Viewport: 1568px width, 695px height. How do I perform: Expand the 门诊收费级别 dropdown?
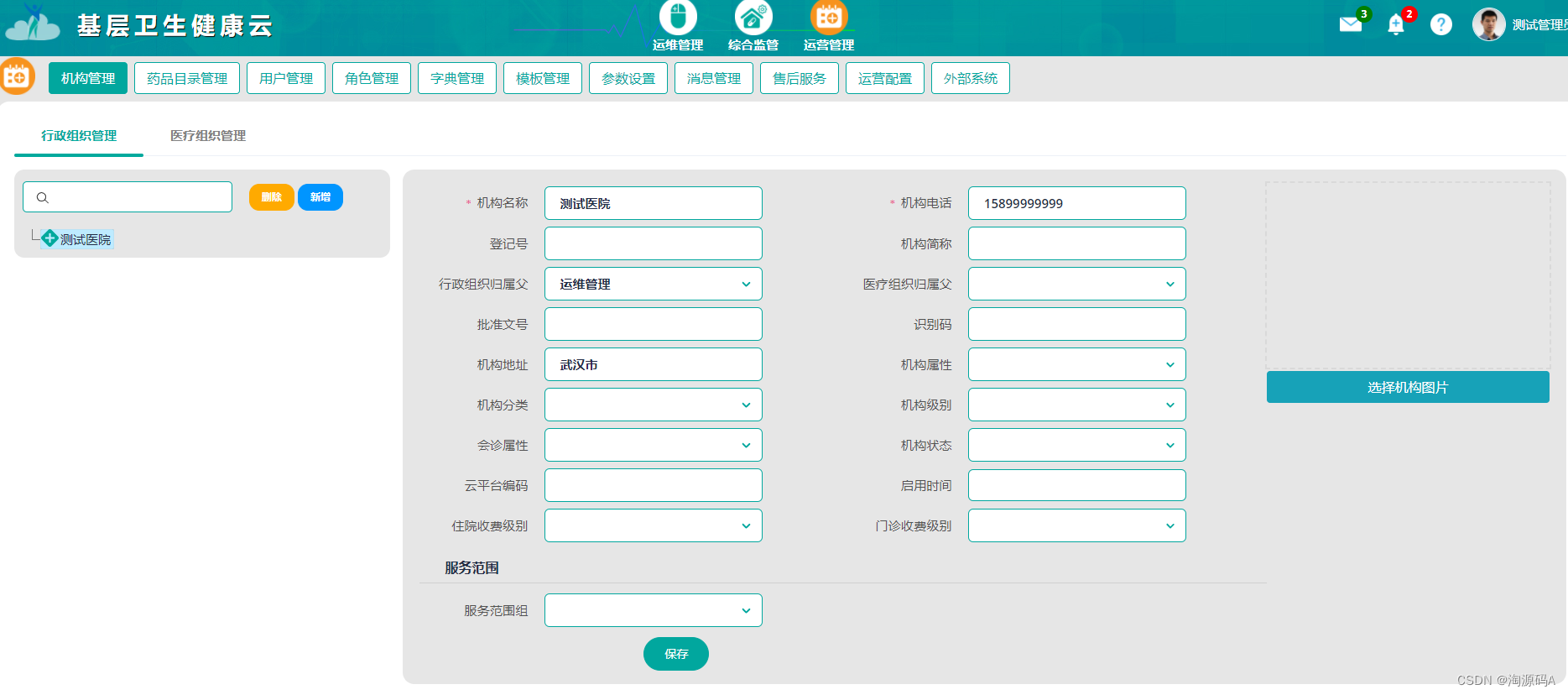pyautogui.click(x=1077, y=525)
